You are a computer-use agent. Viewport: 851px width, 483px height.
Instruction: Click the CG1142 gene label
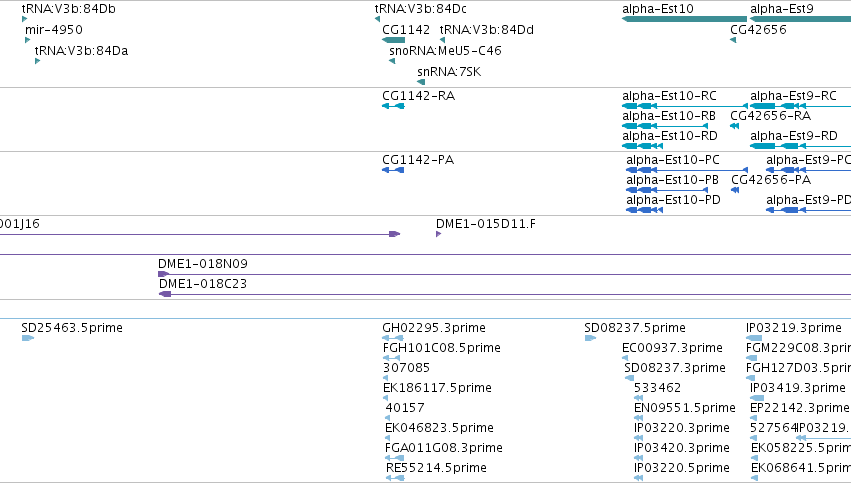point(406,30)
